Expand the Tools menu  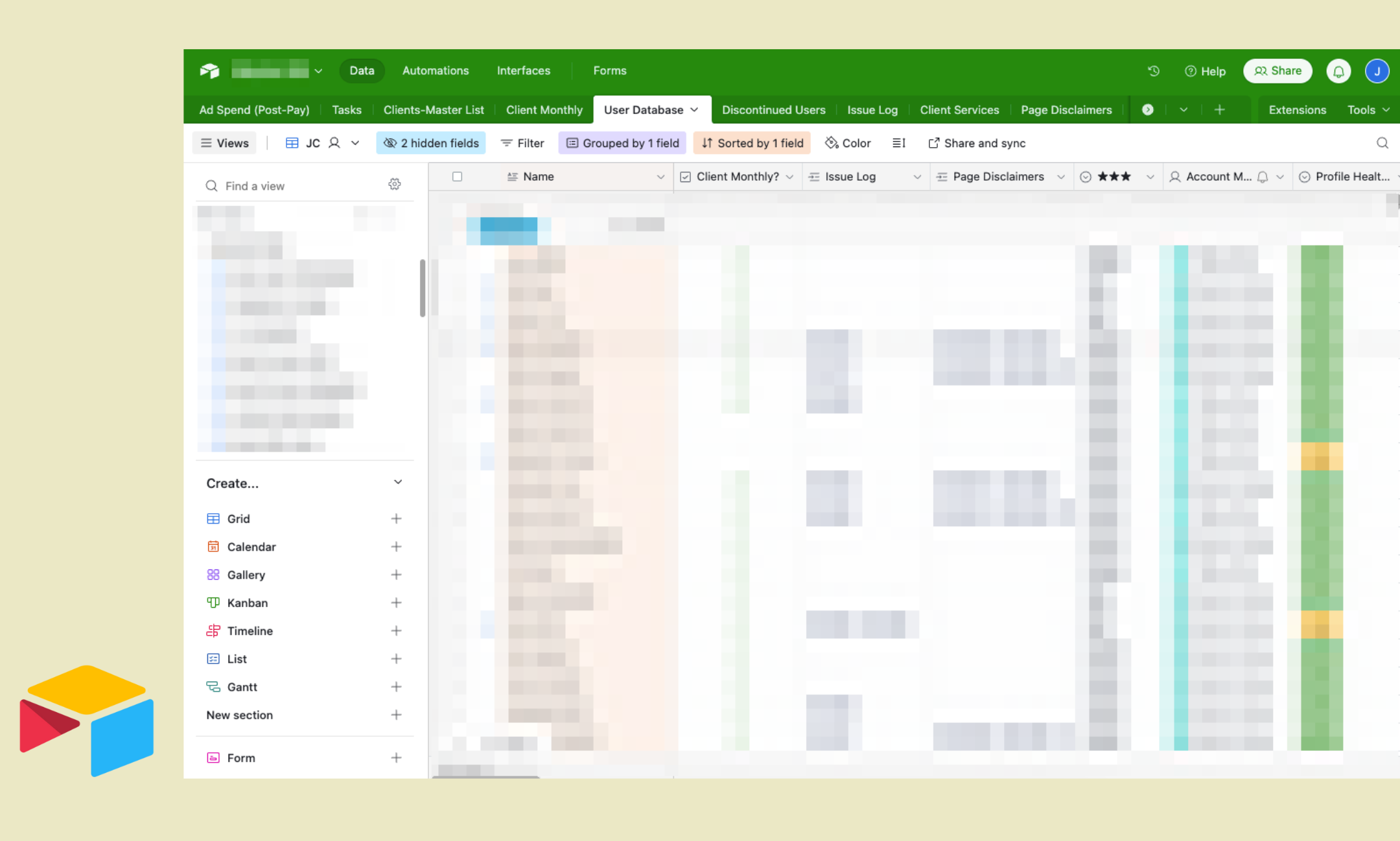pos(1368,109)
